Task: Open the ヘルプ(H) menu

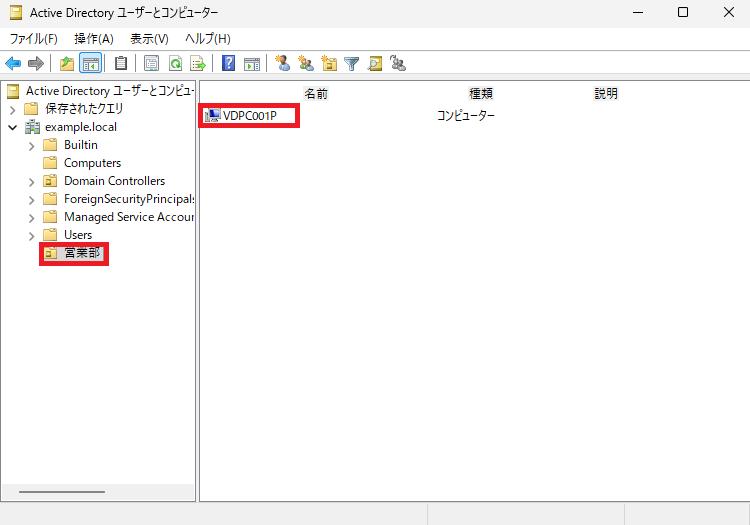Action: click(x=208, y=39)
